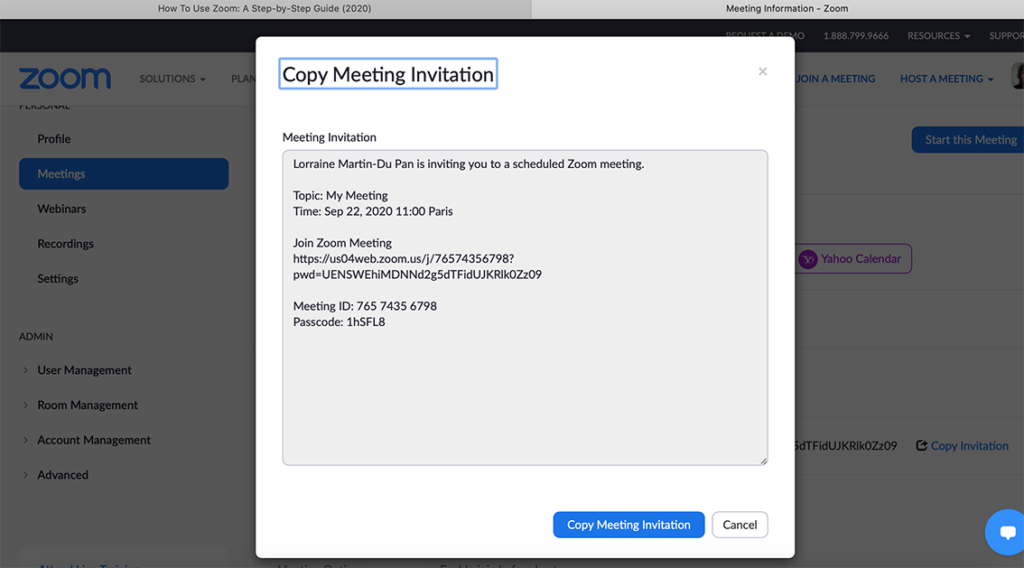Viewport: 1024px width, 568px height.
Task: Expand Account Management section
Action: tap(93, 440)
